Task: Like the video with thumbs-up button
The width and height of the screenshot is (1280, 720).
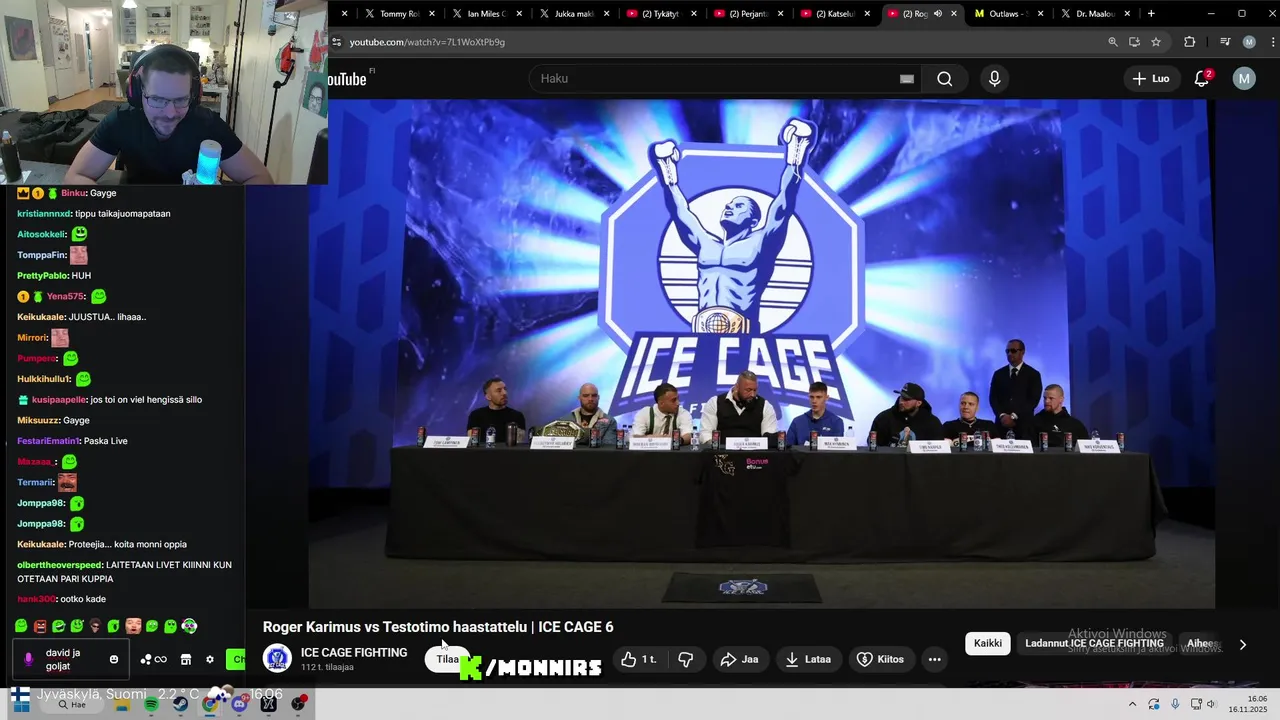Action: [639, 659]
